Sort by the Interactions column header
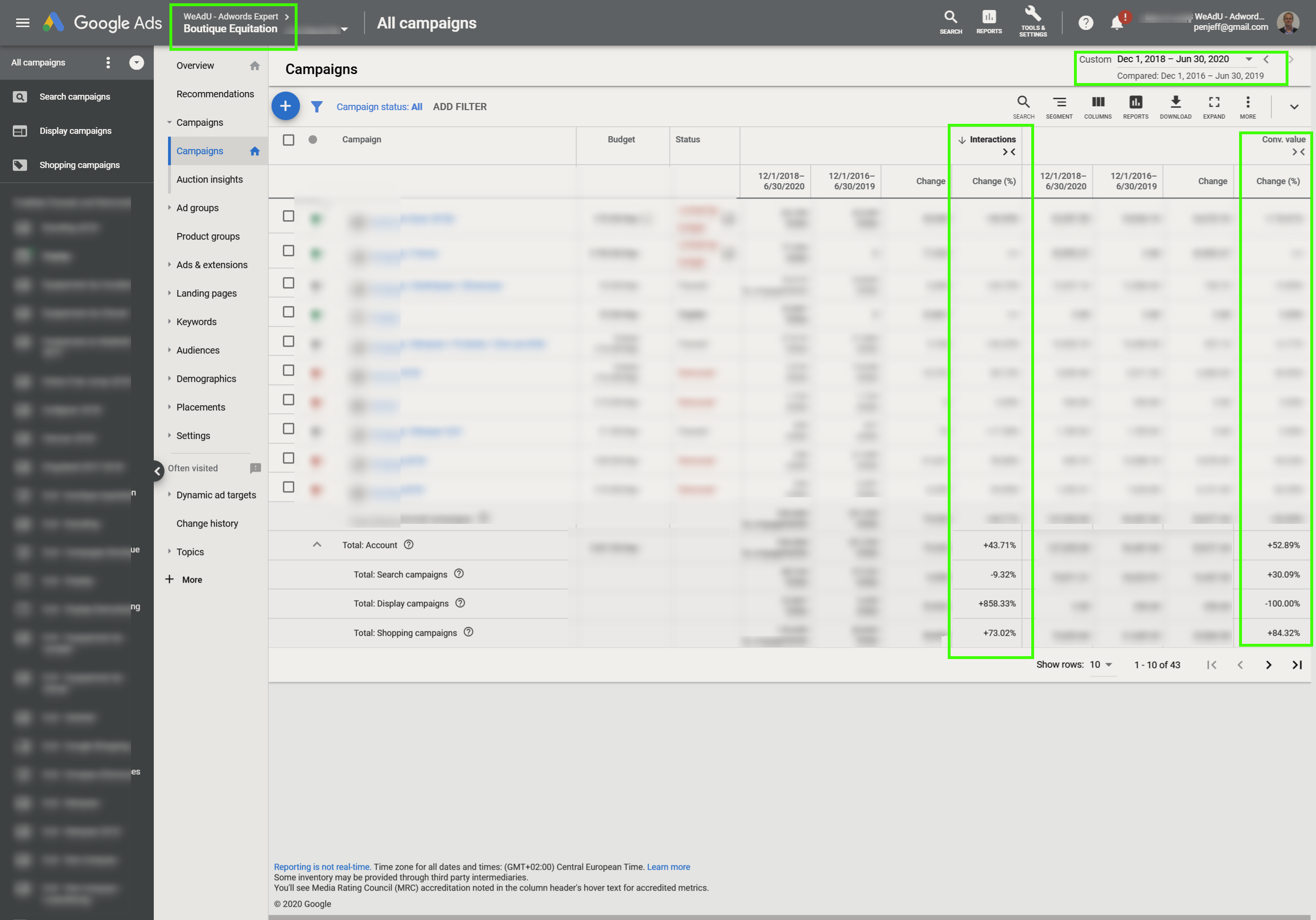Viewport: 1316px width, 920px height. pyautogui.click(x=992, y=139)
